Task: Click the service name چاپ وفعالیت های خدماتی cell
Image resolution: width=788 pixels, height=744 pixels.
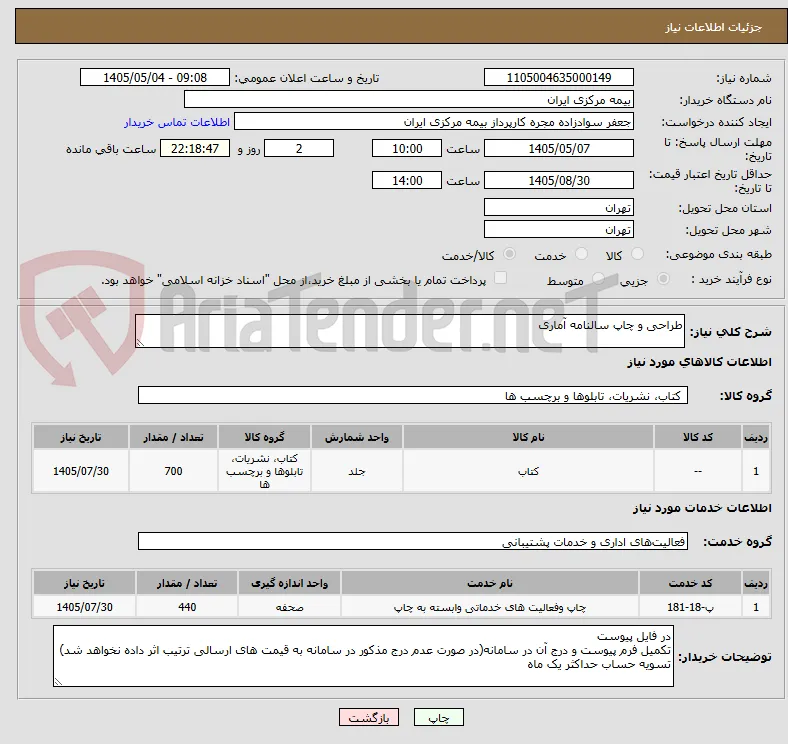Action: pyautogui.click(x=490, y=606)
